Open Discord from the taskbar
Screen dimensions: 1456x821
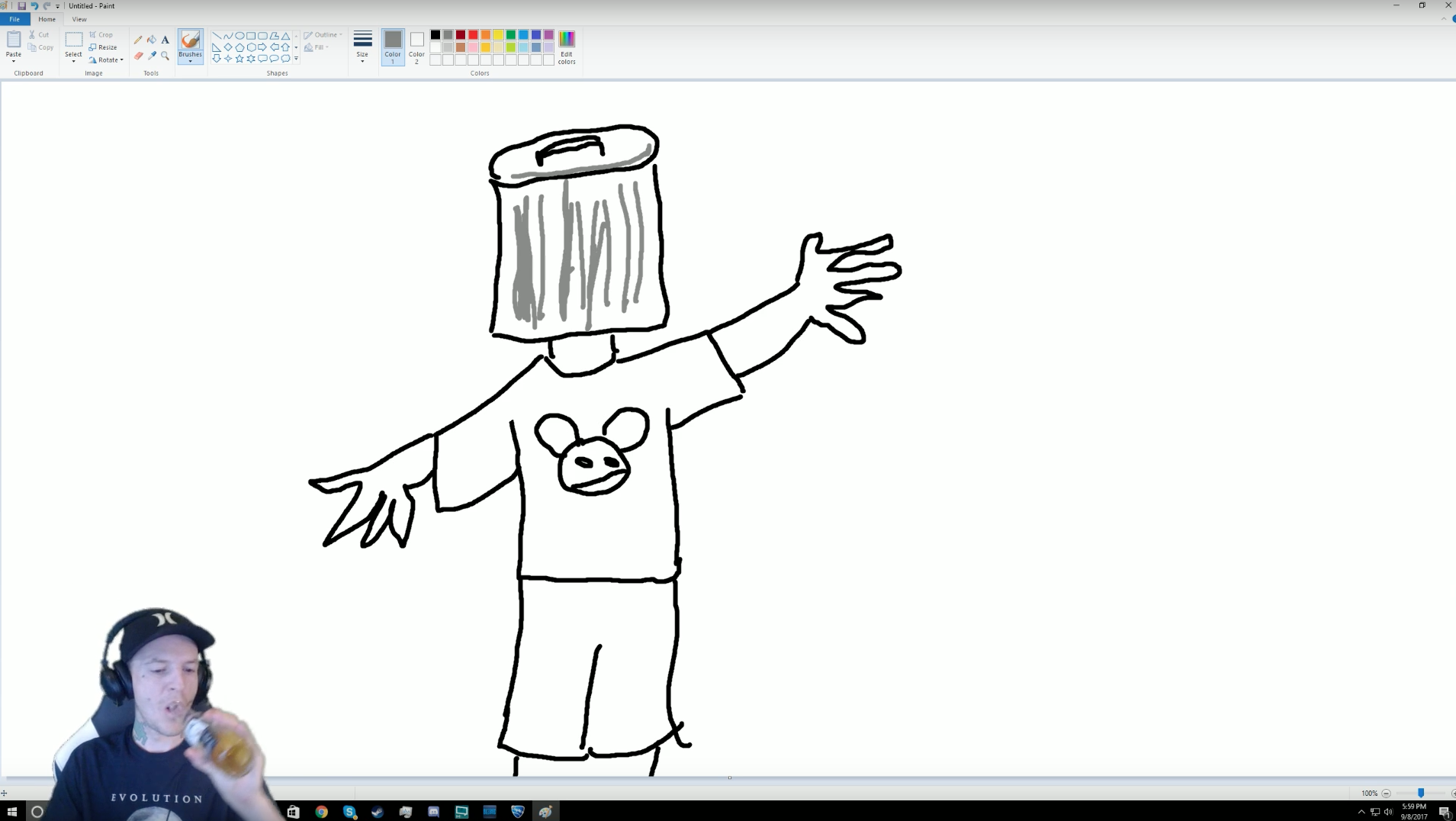(433, 811)
